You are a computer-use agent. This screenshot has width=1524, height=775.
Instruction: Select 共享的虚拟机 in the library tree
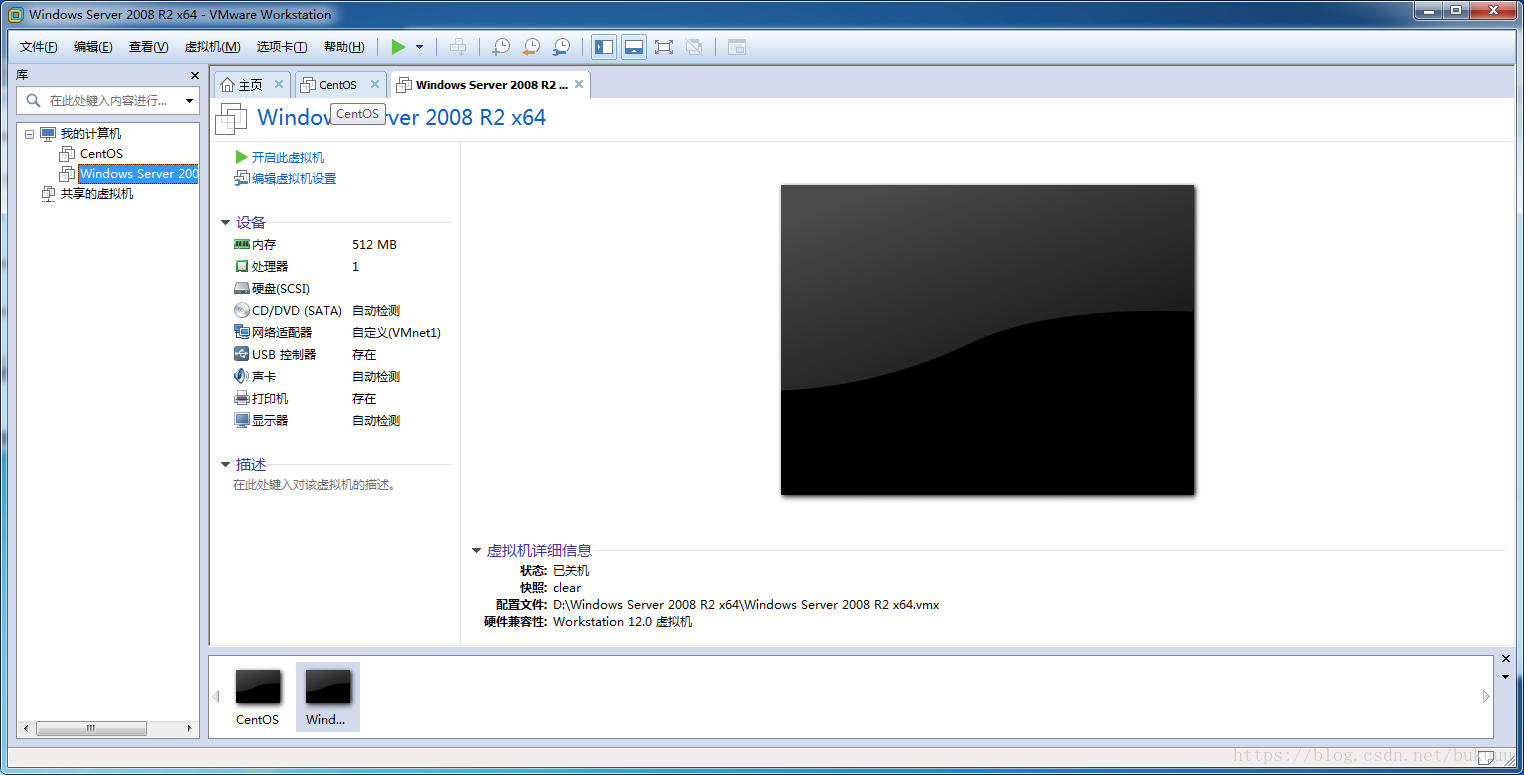[96, 193]
